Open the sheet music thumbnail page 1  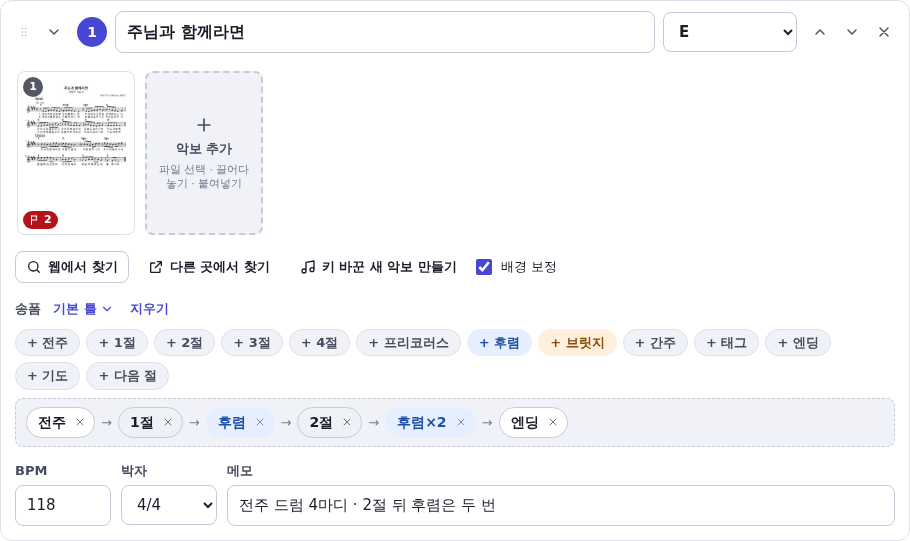click(76, 153)
